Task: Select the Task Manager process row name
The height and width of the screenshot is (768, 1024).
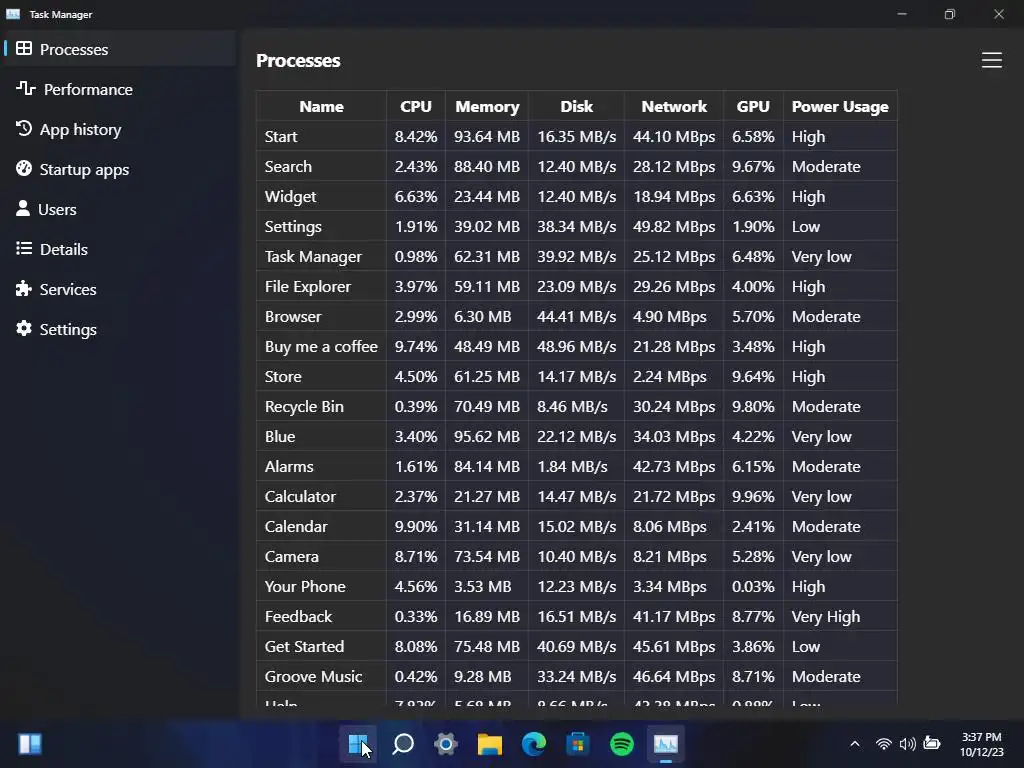Action: (313, 257)
